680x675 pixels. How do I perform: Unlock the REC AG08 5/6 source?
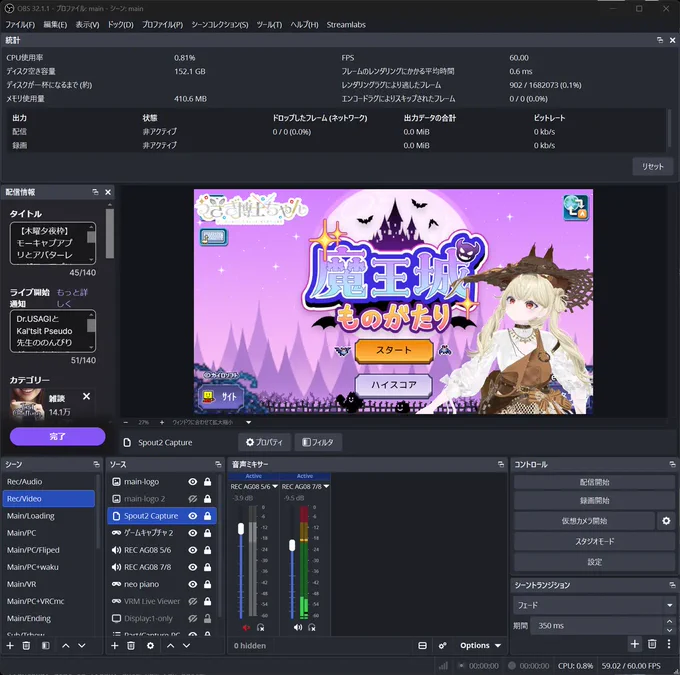click(208, 550)
